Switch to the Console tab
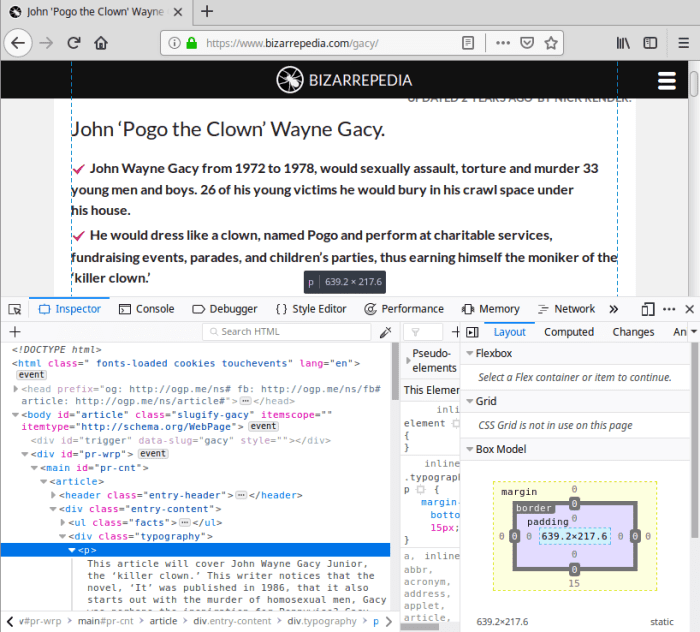 tap(146, 309)
